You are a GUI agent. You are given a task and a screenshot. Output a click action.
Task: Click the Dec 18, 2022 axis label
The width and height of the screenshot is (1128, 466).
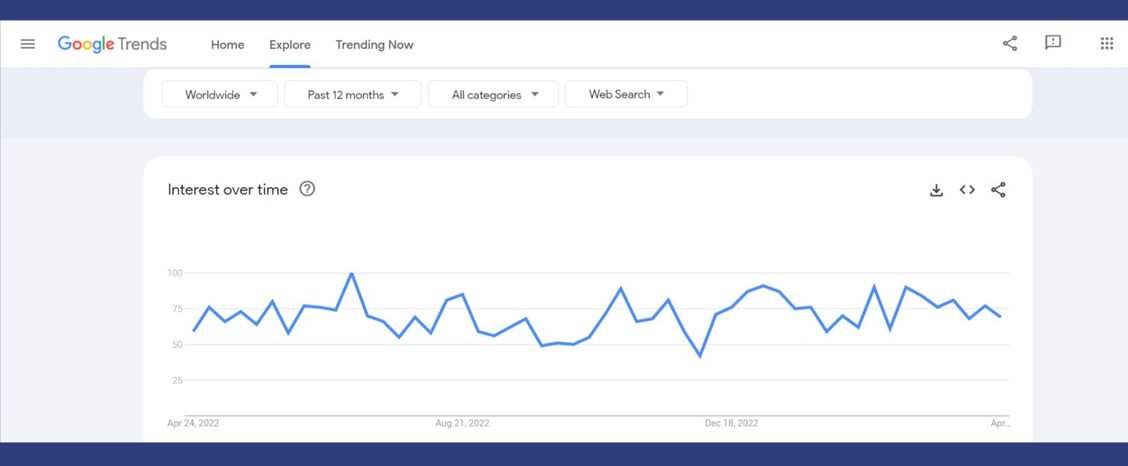tap(732, 424)
